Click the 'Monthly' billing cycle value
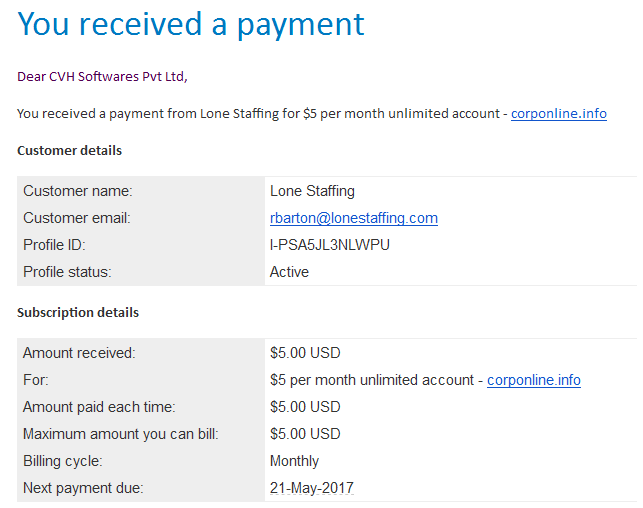The width and height of the screenshot is (643, 508). point(294,461)
